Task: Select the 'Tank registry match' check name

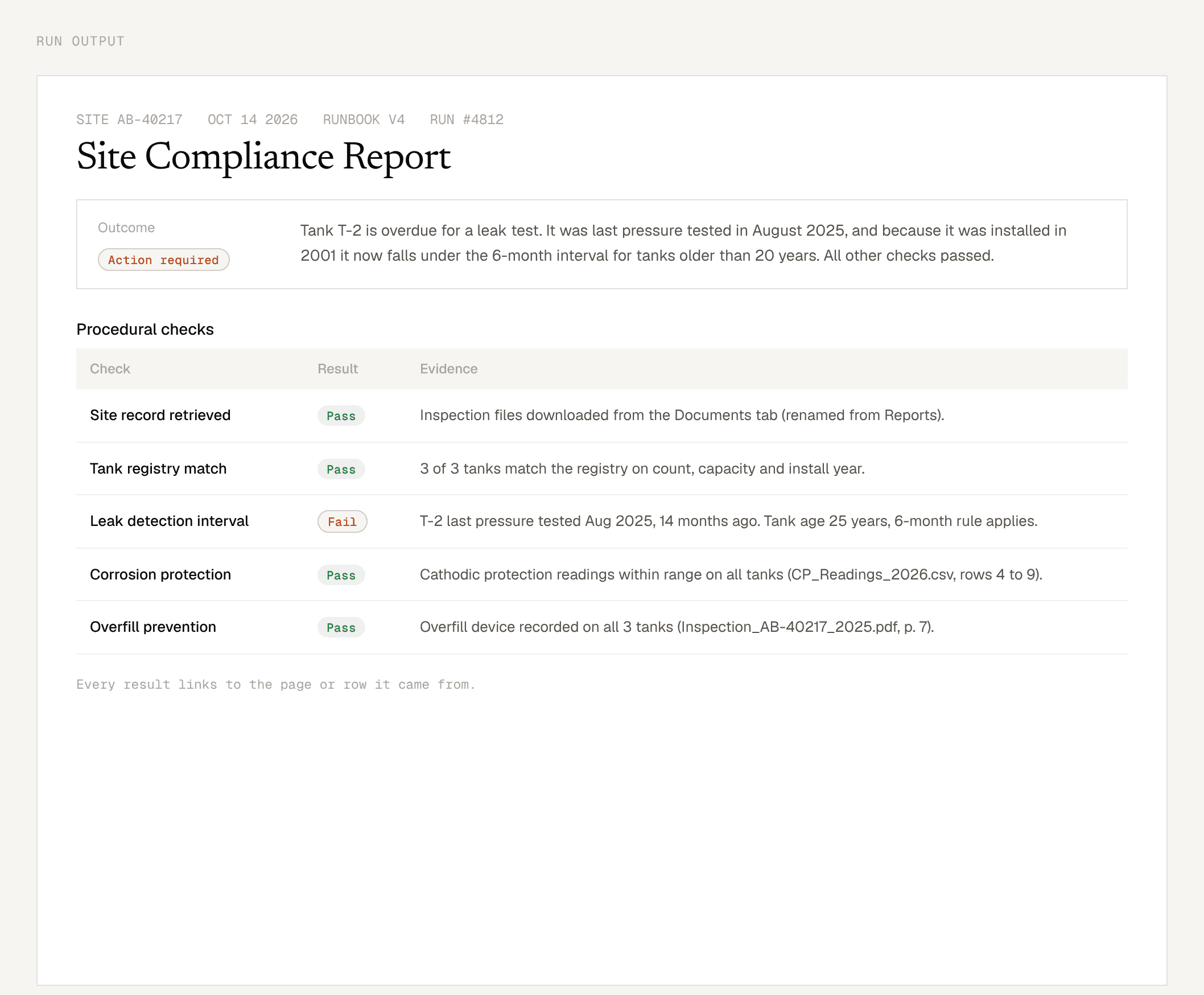Action: pos(158,468)
